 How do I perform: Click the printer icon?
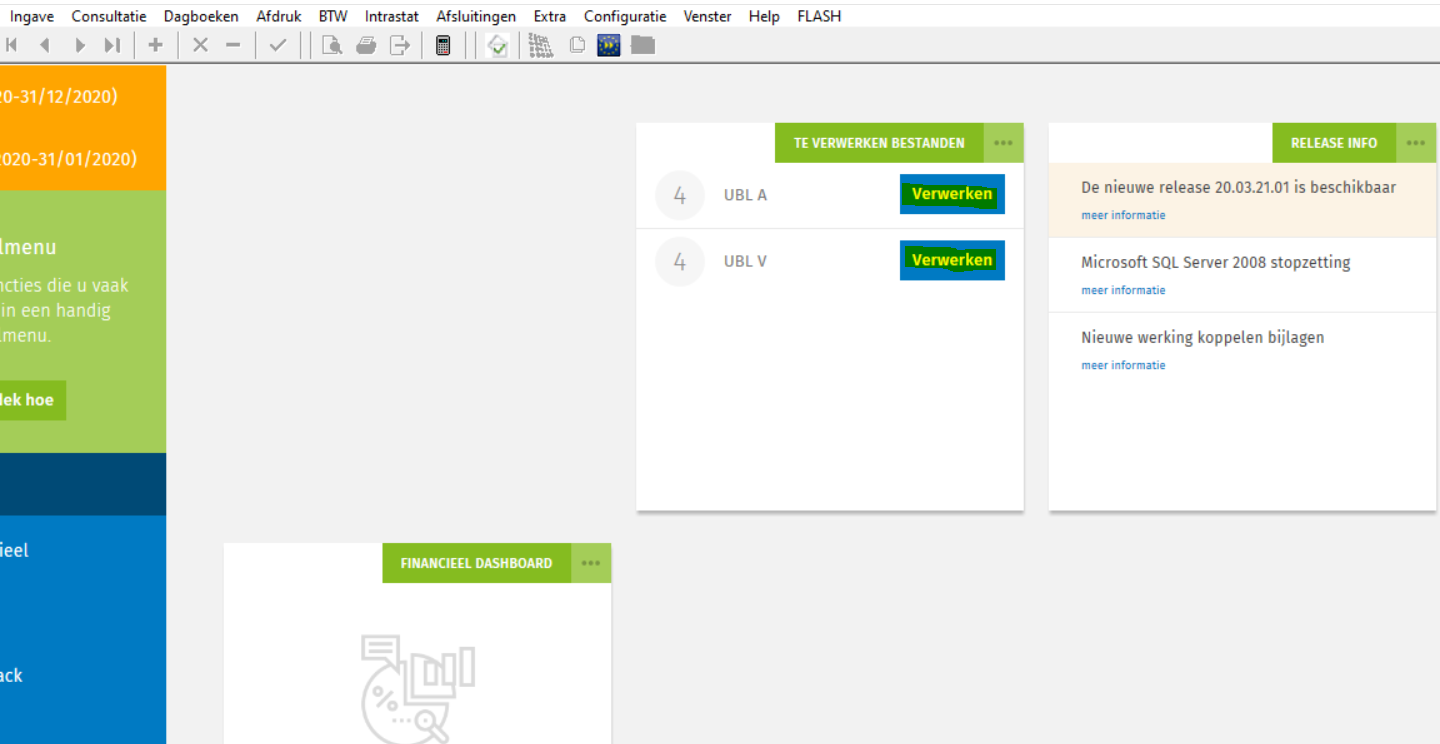pyautogui.click(x=366, y=45)
